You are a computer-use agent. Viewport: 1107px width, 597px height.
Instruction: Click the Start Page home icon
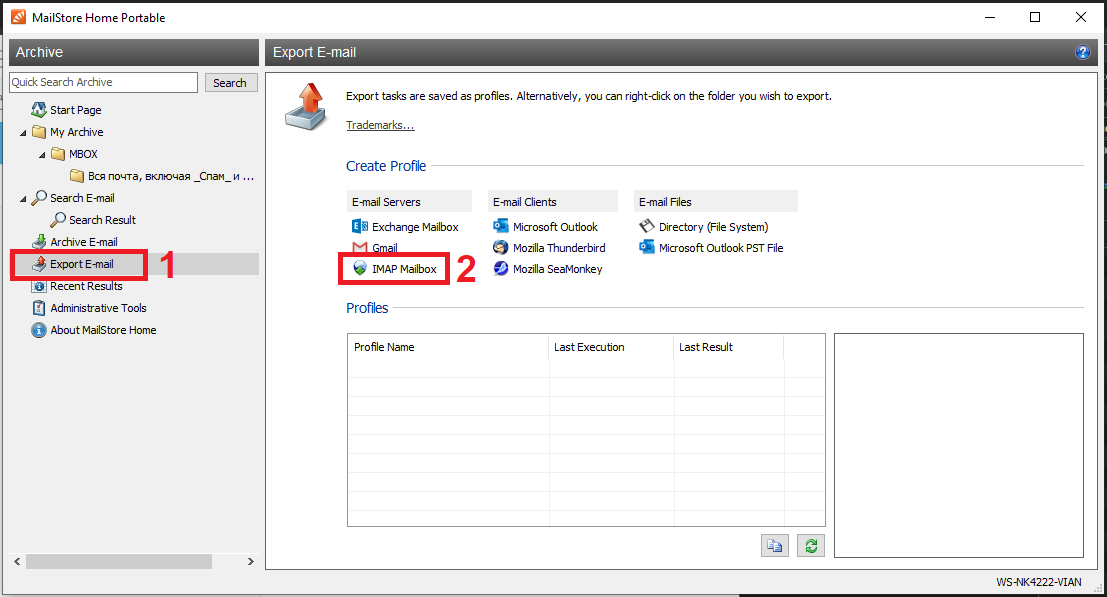pyautogui.click(x=39, y=109)
